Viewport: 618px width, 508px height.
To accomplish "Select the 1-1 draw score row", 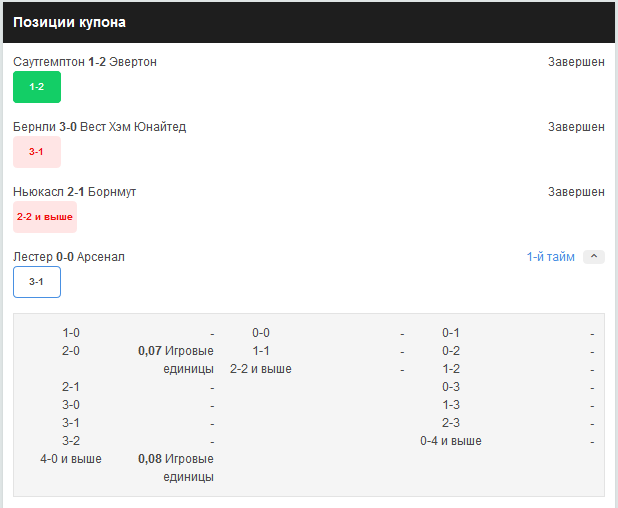I will coord(261,351).
